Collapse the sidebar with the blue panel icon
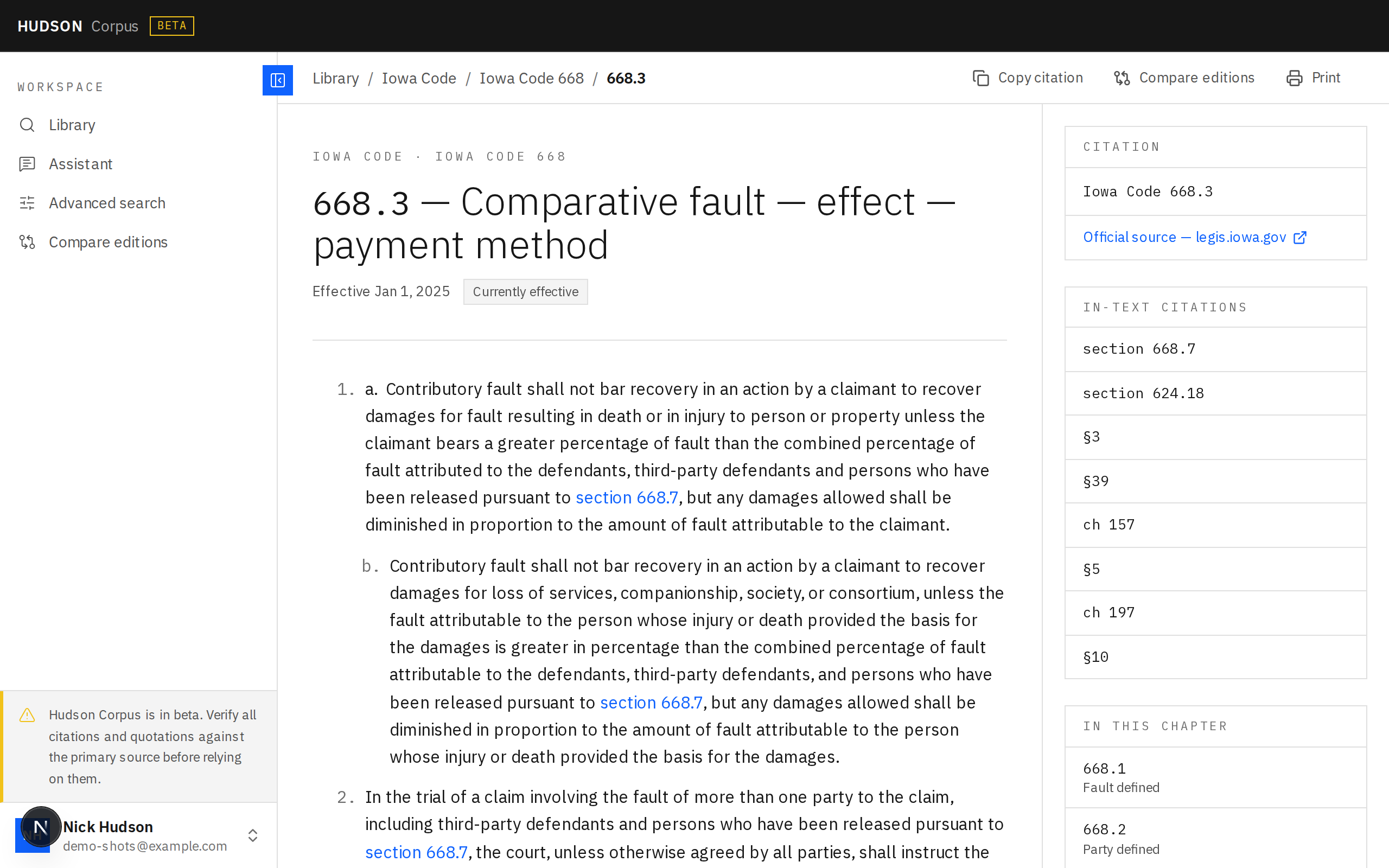The height and width of the screenshot is (868, 1389). pyautogui.click(x=277, y=80)
